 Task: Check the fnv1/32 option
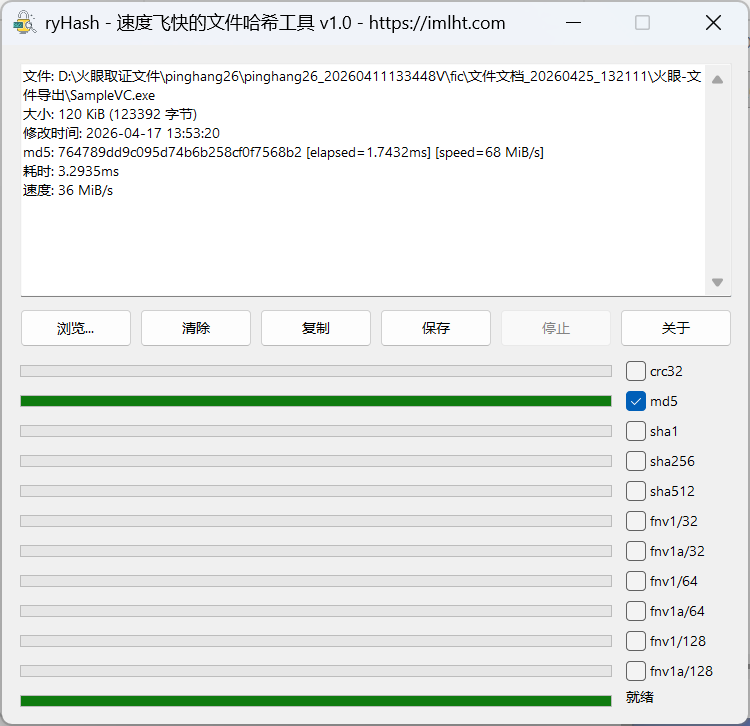636,521
